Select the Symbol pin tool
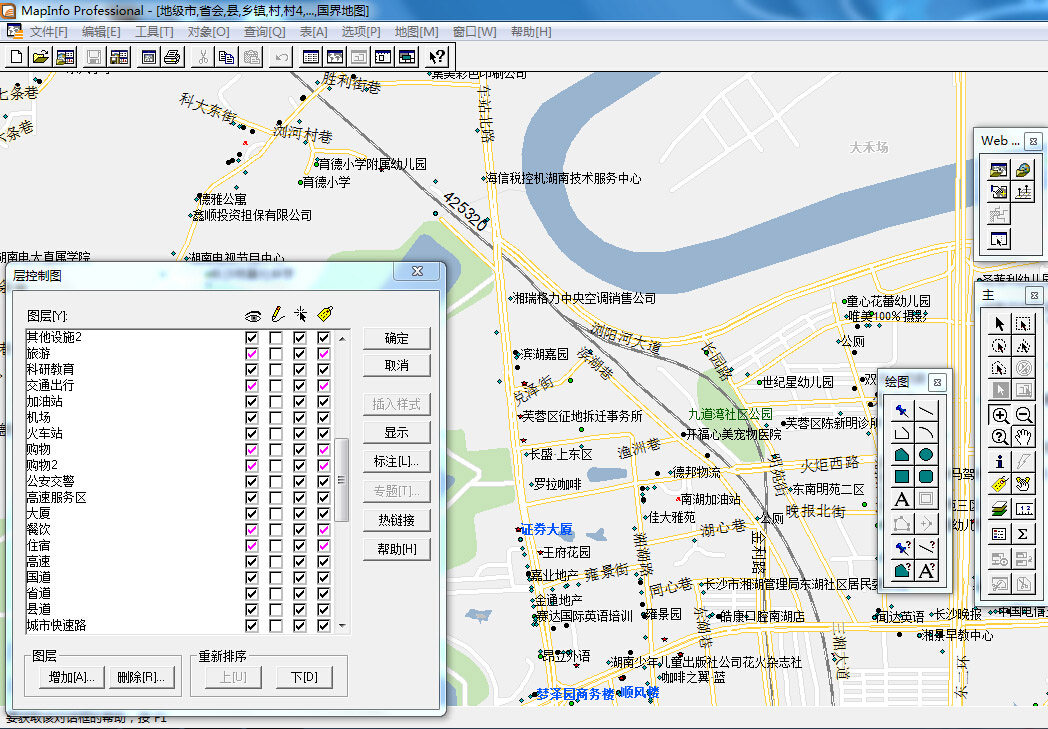 (x=901, y=411)
